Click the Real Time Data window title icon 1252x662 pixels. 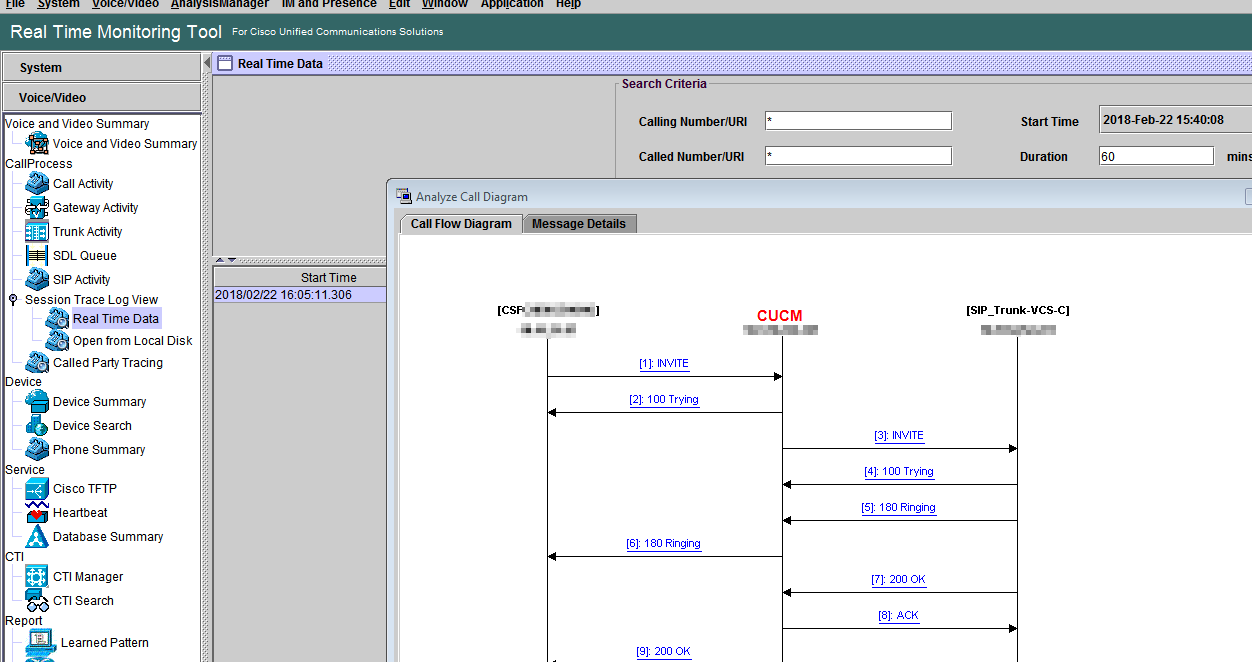point(226,63)
